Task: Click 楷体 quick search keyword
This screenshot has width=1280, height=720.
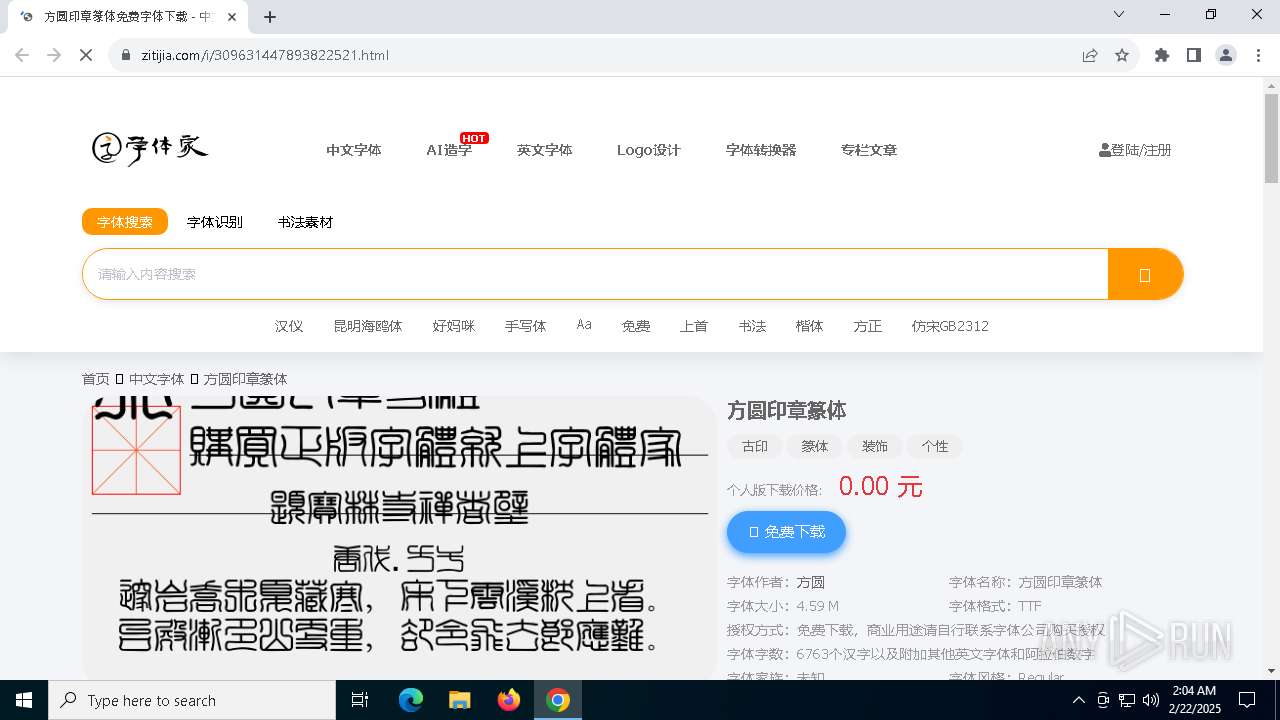Action: (x=810, y=326)
